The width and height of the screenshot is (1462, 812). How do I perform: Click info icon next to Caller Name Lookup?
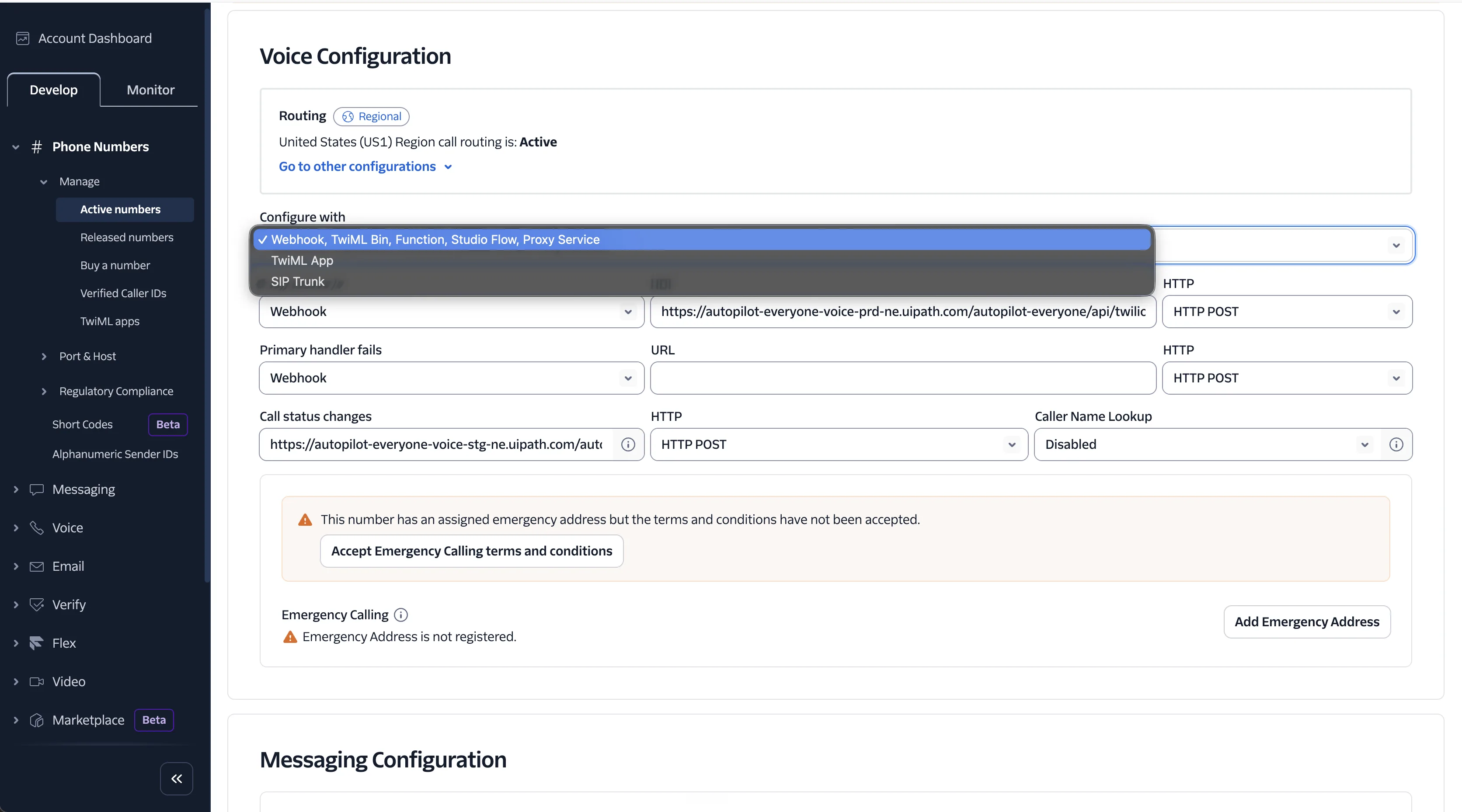click(1396, 444)
